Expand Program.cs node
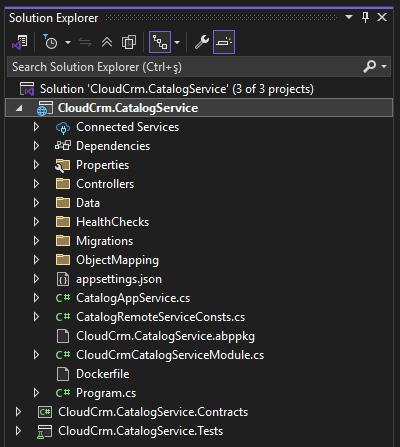 (36, 393)
